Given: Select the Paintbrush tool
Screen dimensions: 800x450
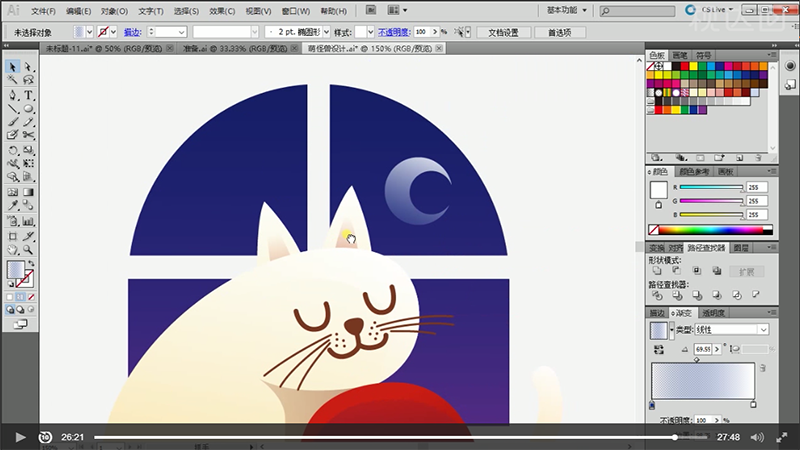Looking at the screenshot, I should (x=13, y=122).
